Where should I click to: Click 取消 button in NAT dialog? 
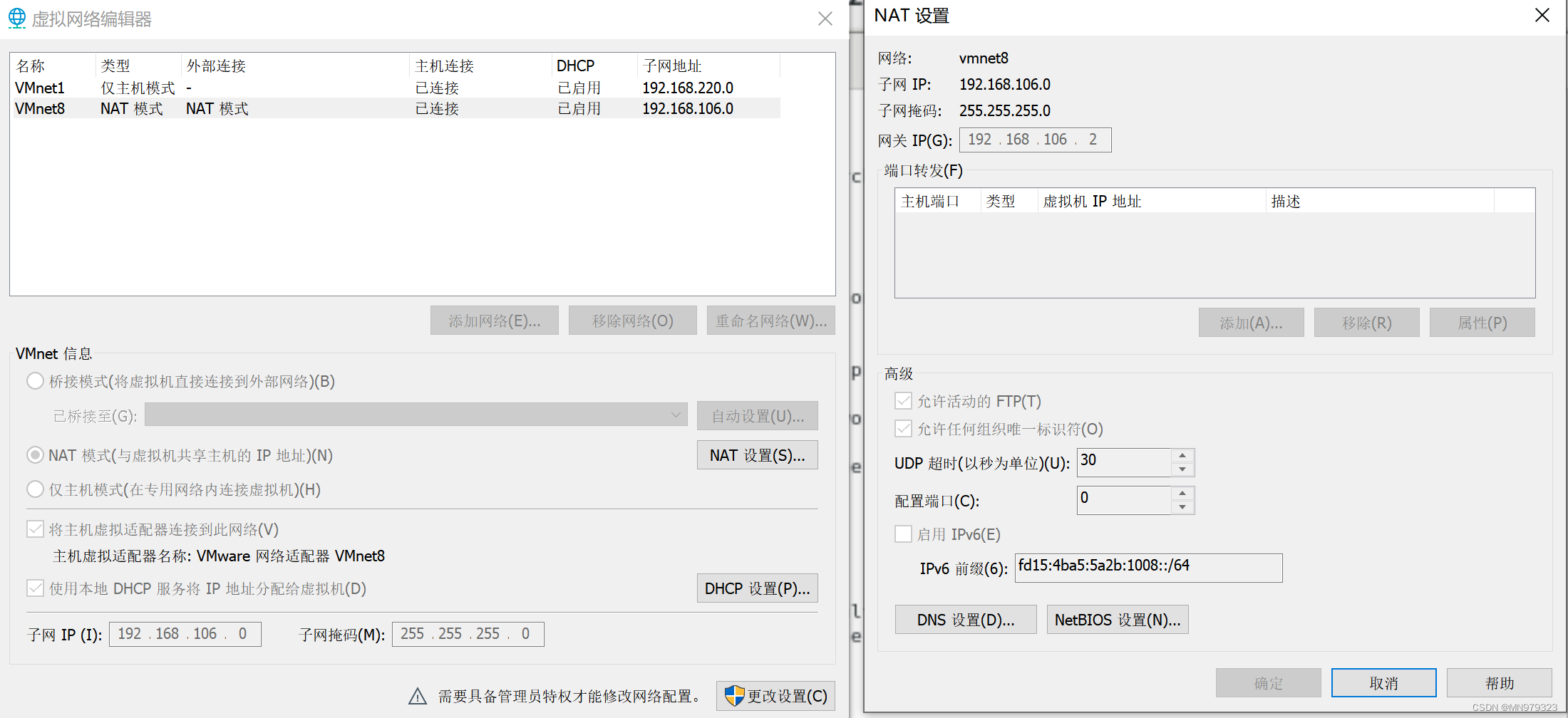pyautogui.click(x=1384, y=683)
